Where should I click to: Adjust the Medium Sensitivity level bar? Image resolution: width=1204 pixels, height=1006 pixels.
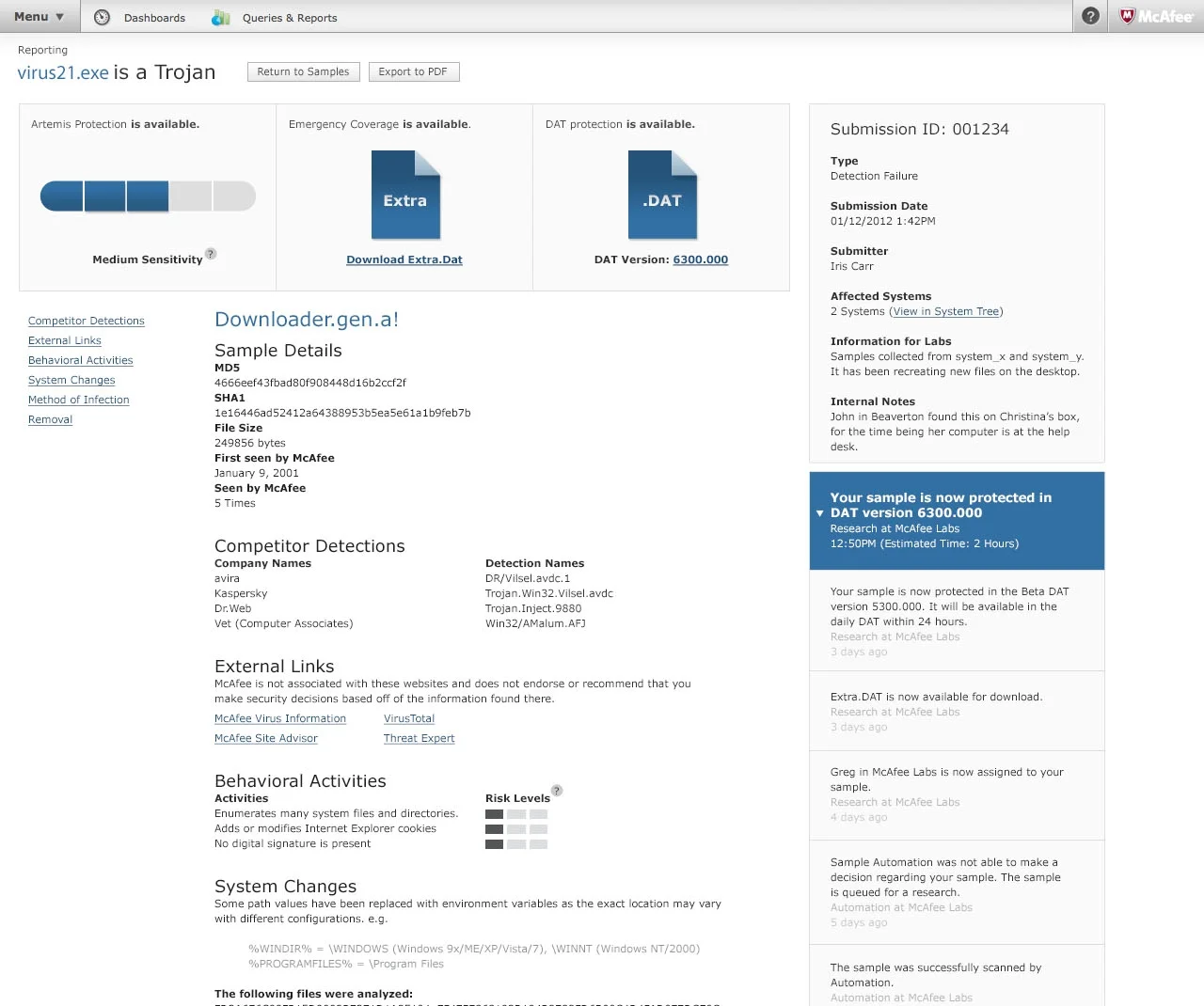148,196
